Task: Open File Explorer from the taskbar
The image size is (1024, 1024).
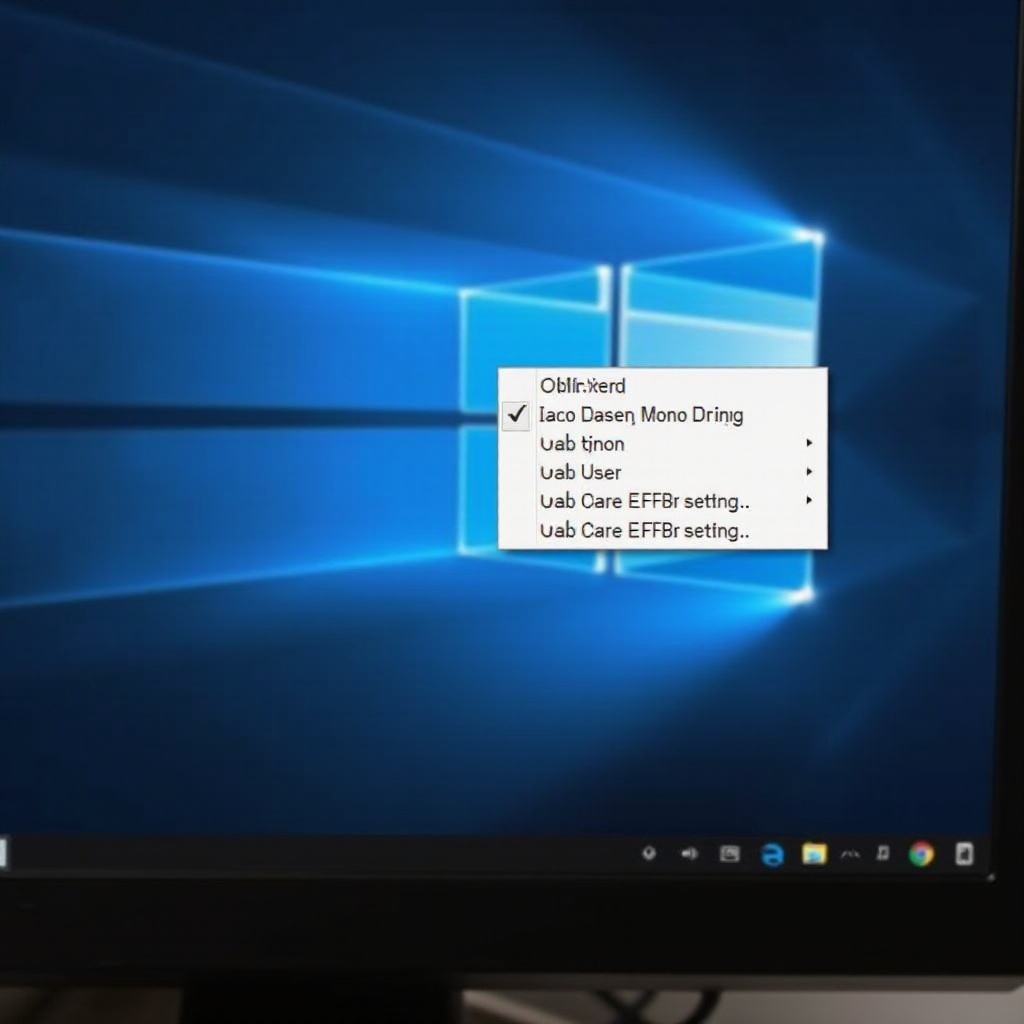Action: point(814,854)
